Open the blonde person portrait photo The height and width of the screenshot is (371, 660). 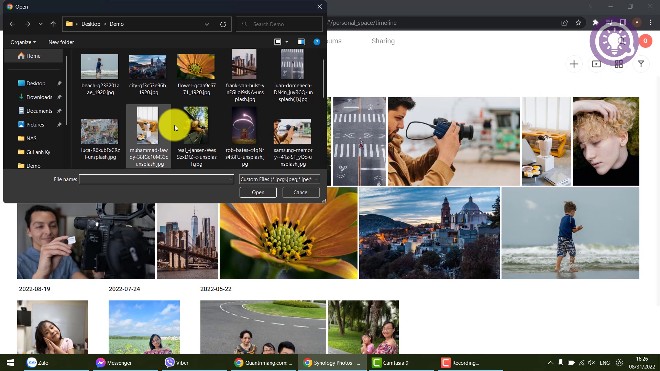tap(606, 141)
